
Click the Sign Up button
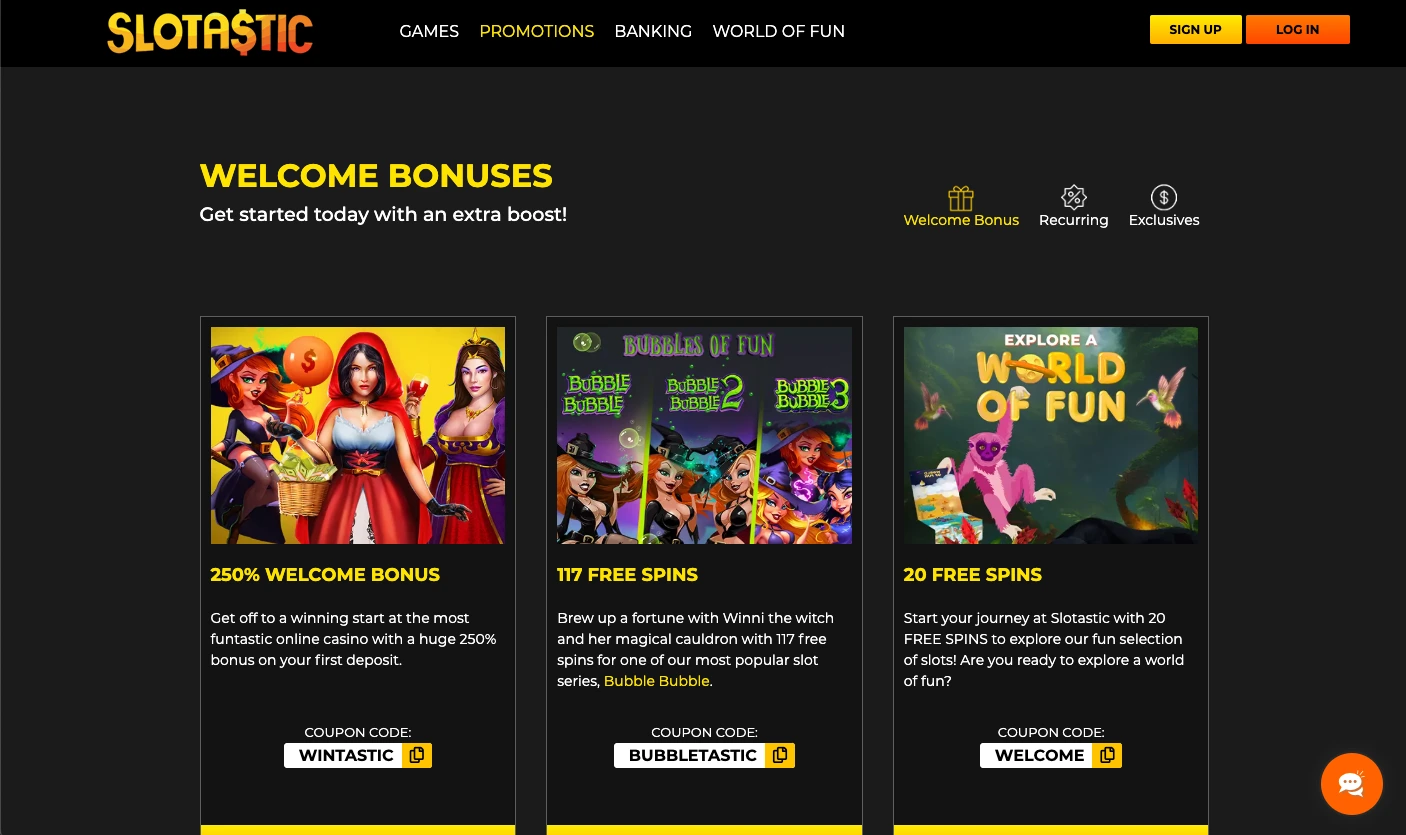coord(1196,30)
